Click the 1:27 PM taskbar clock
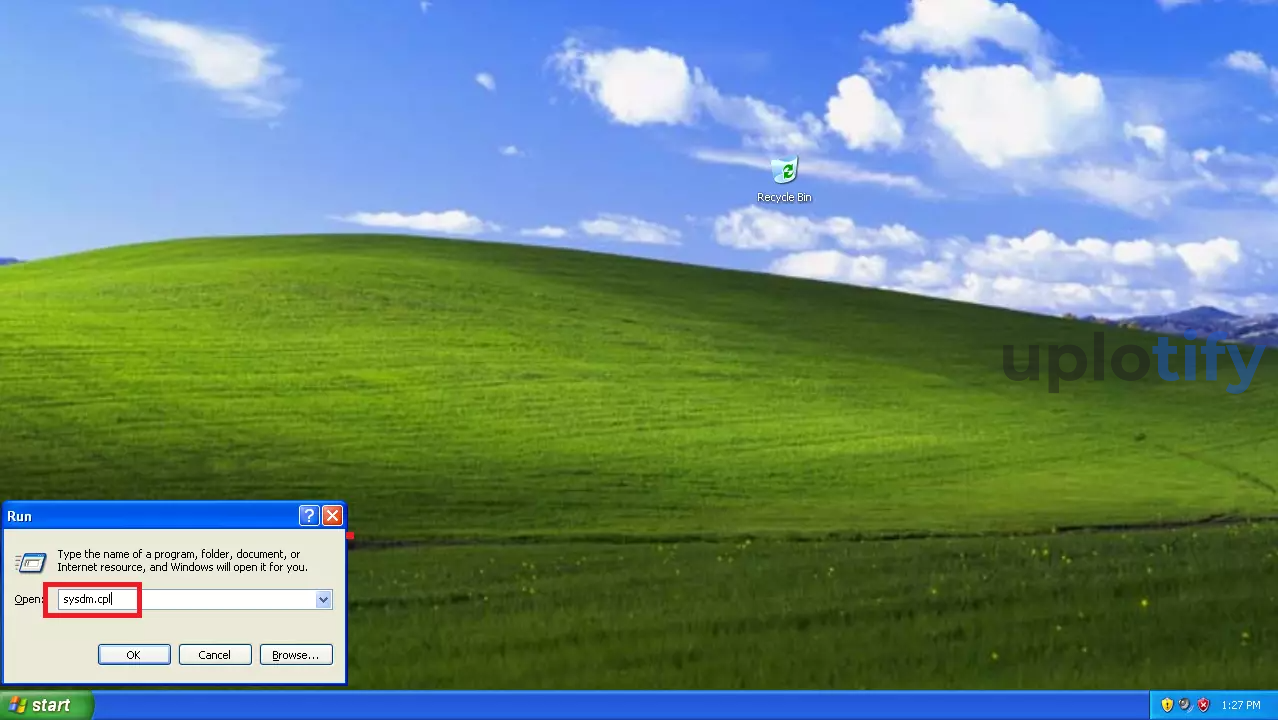The image size is (1278, 720). click(x=1240, y=706)
